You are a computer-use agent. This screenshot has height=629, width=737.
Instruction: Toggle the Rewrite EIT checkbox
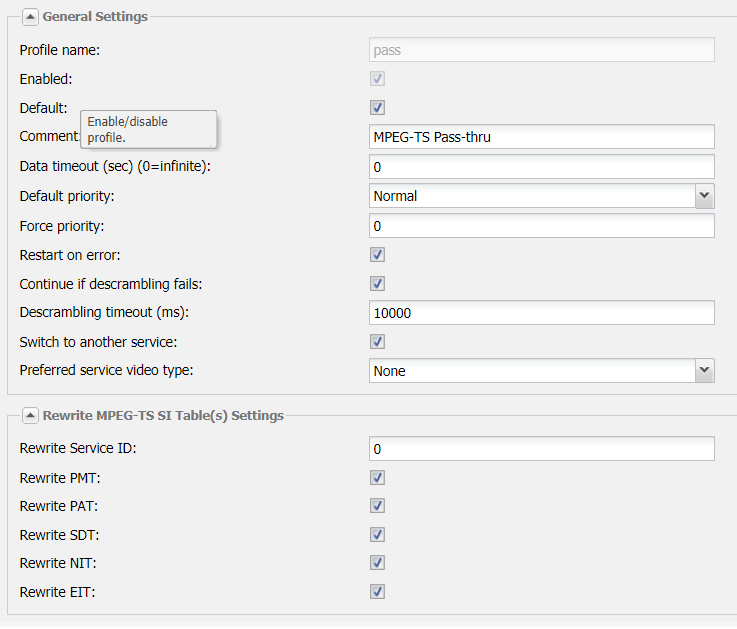pyautogui.click(x=377, y=592)
